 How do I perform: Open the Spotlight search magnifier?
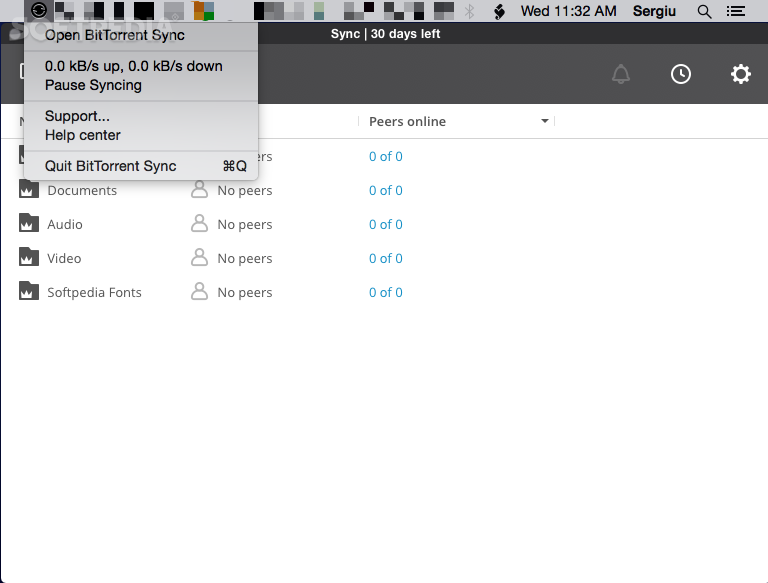click(704, 11)
